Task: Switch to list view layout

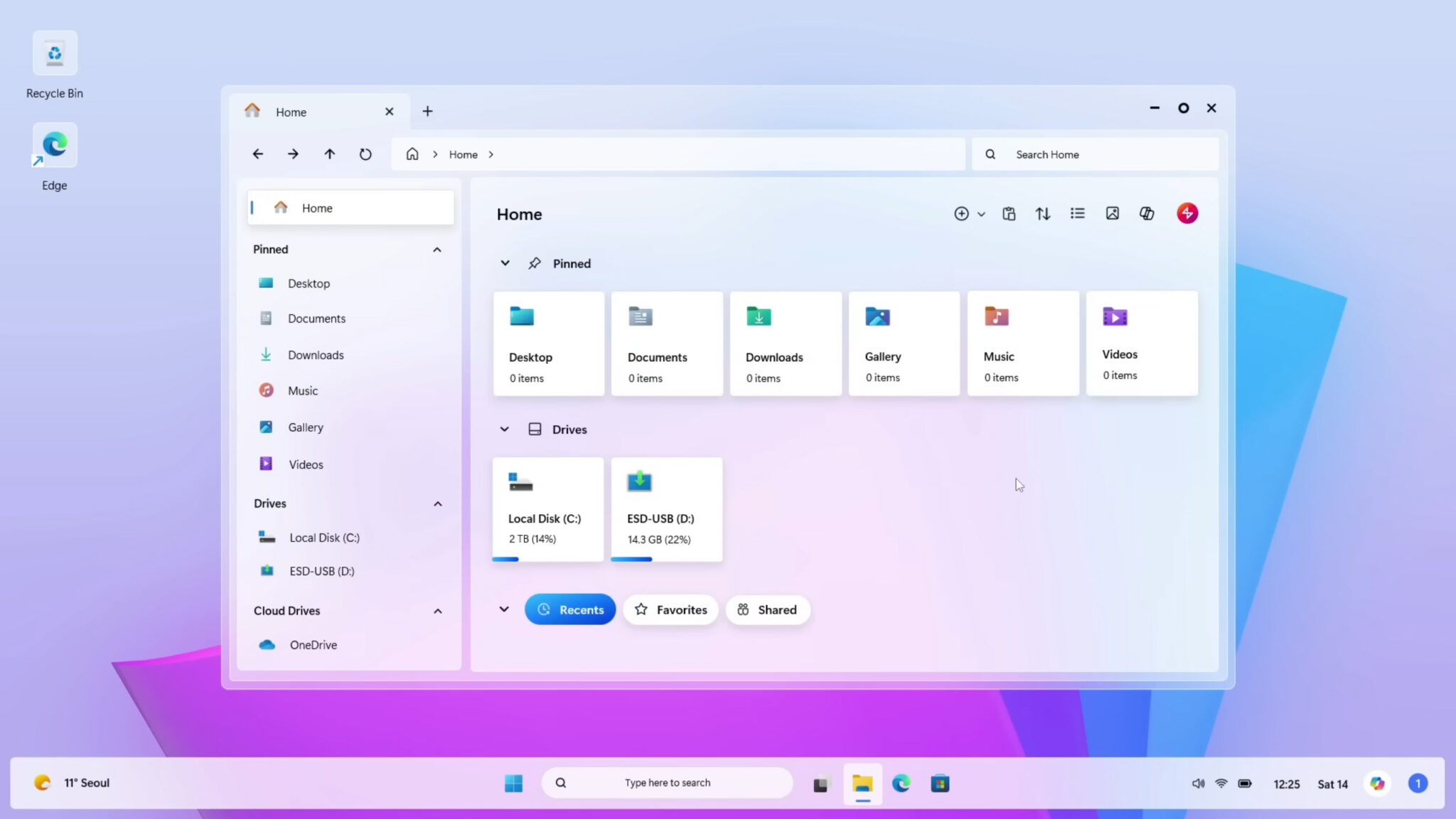Action: pyautogui.click(x=1077, y=213)
